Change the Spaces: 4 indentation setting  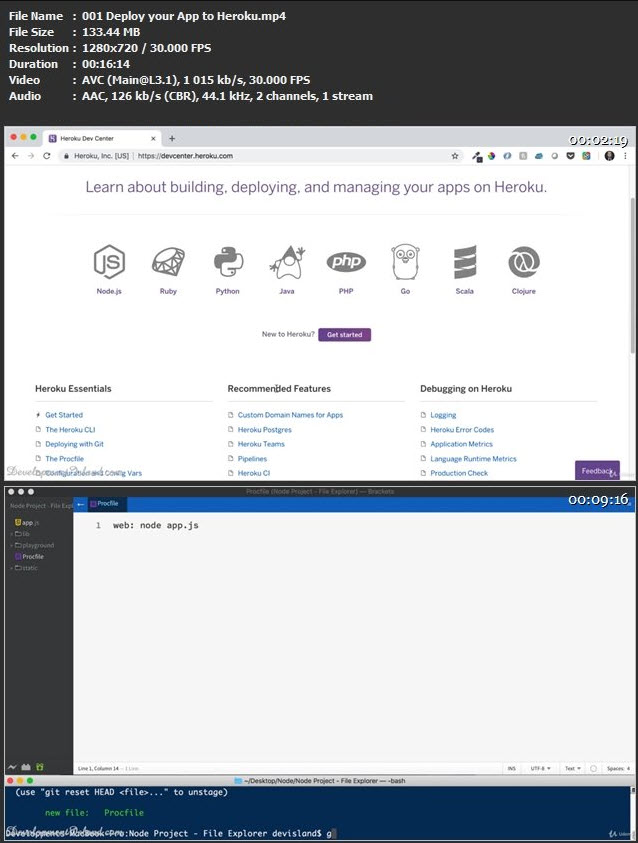click(x=618, y=769)
